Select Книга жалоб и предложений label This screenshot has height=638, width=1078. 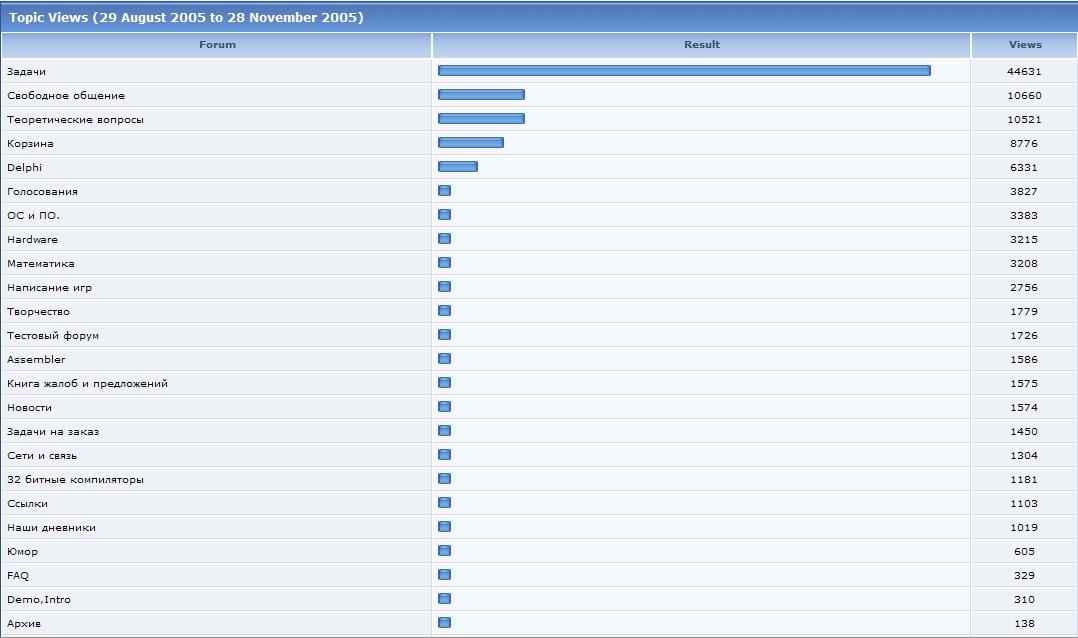(x=87, y=384)
